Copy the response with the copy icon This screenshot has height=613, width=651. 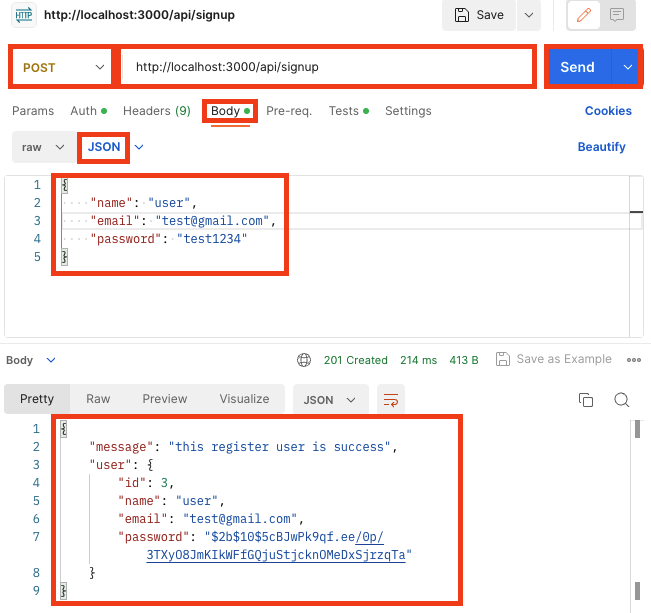pos(586,400)
